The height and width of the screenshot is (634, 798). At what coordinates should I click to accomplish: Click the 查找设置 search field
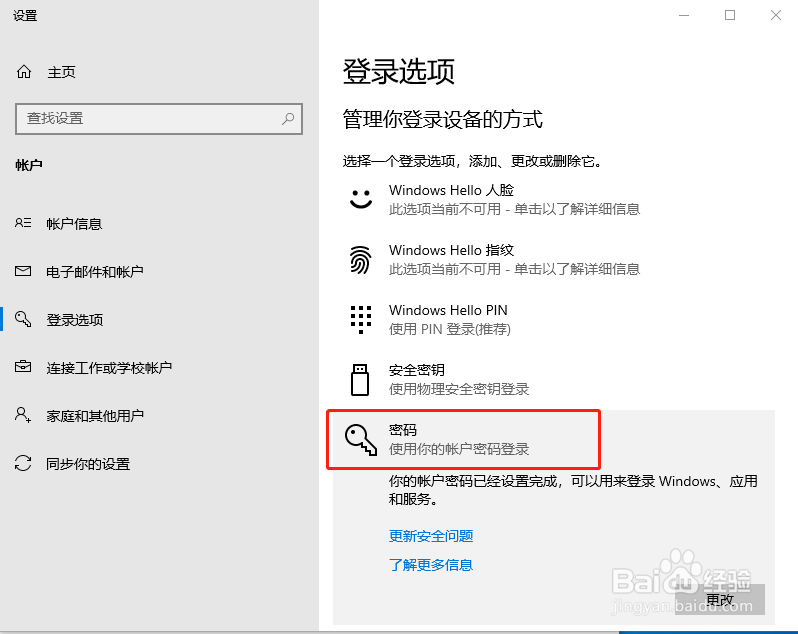(x=159, y=119)
